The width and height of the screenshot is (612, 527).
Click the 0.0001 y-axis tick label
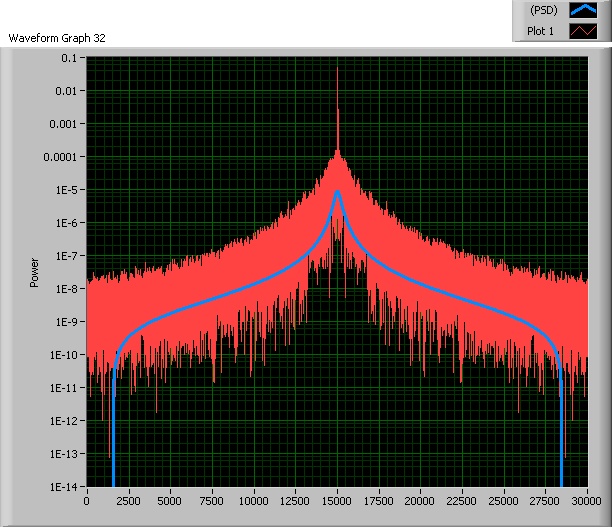[61, 157]
